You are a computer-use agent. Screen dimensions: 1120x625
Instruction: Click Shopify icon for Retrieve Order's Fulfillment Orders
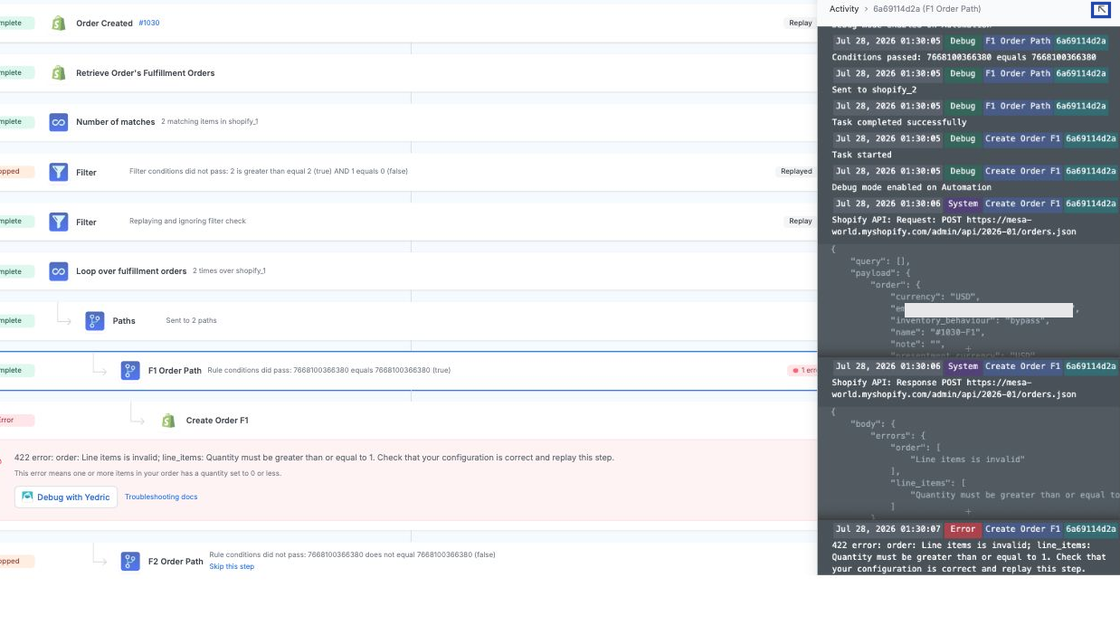(59, 73)
